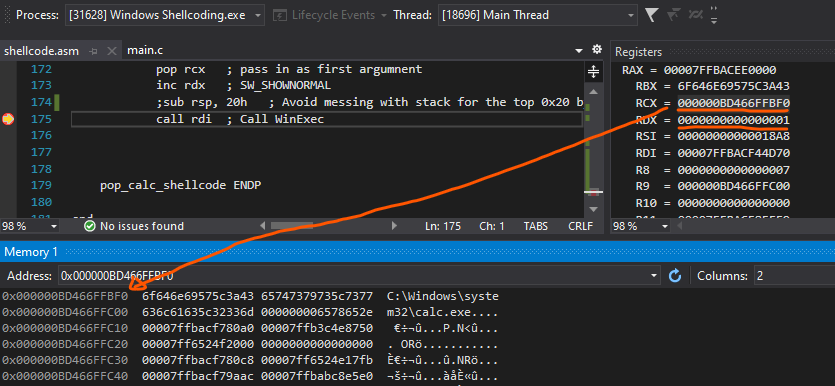Pin the shellcode.asm tab
This screenshot has width=835, height=386.
tap(94, 51)
